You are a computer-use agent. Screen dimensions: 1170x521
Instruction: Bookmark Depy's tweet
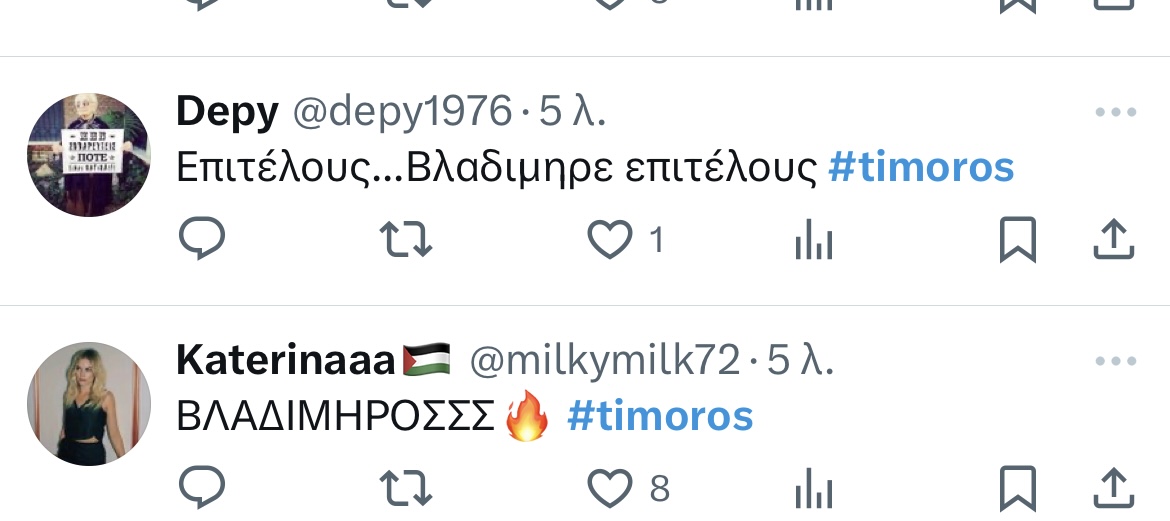[1018, 240]
